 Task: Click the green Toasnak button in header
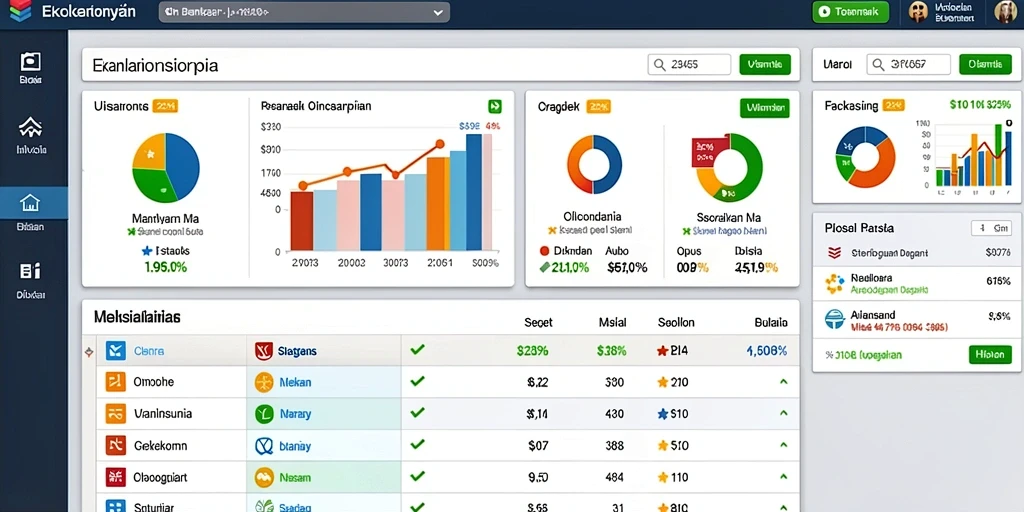coord(850,12)
